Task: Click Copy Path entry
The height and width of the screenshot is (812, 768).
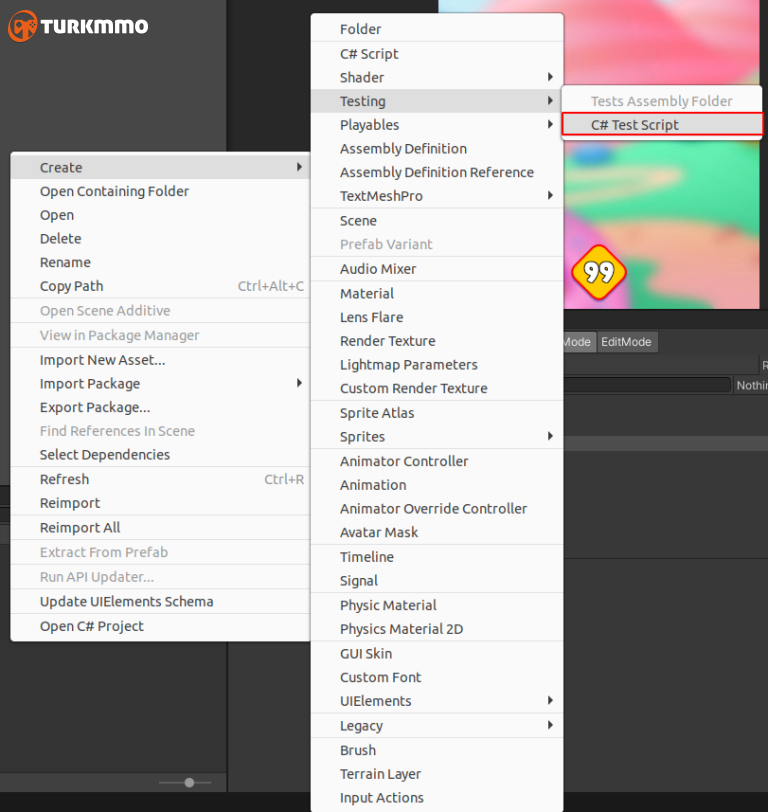Action: click(x=160, y=286)
